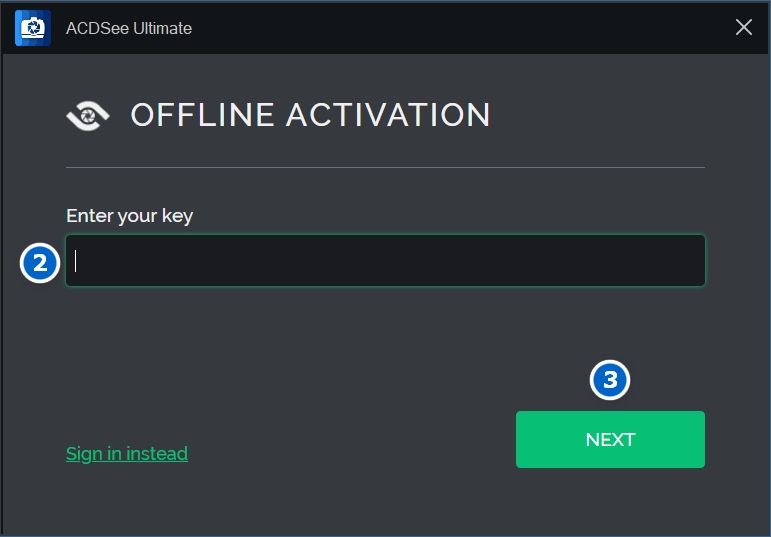The width and height of the screenshot is (771, 537).
Task: Click the word key in the field label
Action: click(178, 215)
